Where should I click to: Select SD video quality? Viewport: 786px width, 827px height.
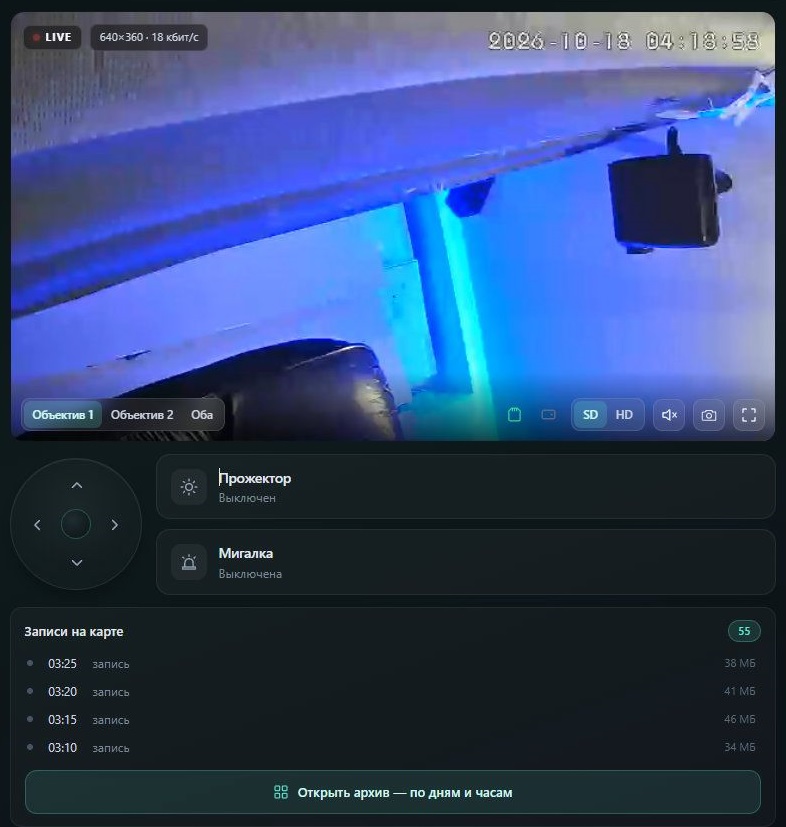(x=590, y=415)
